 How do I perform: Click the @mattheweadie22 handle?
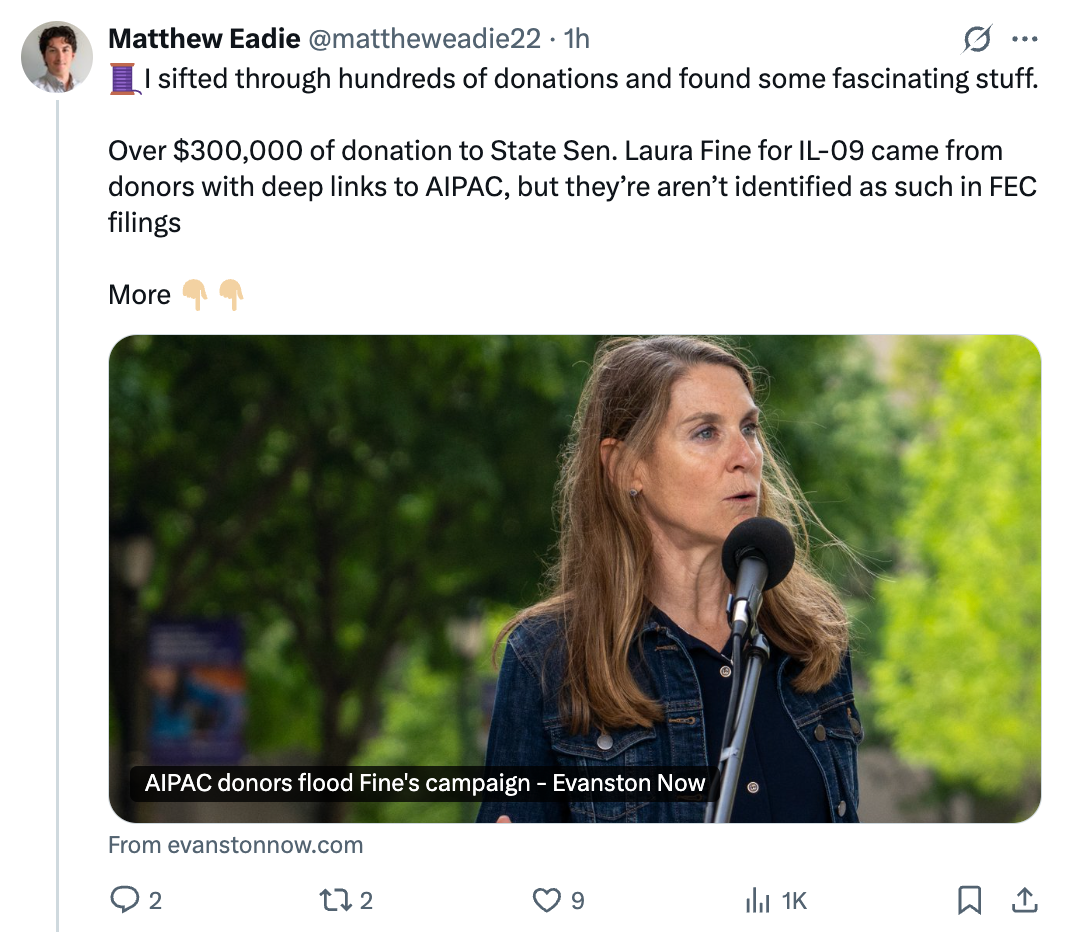[426, 39]
